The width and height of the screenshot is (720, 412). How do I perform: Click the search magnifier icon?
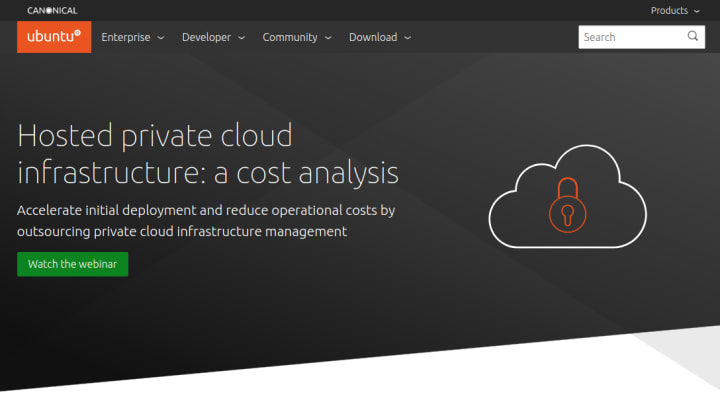click(692, 36)
